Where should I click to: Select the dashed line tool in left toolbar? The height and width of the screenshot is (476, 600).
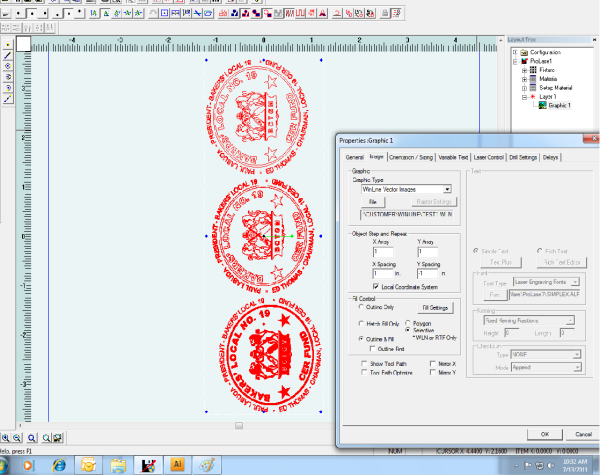(7, 99)
